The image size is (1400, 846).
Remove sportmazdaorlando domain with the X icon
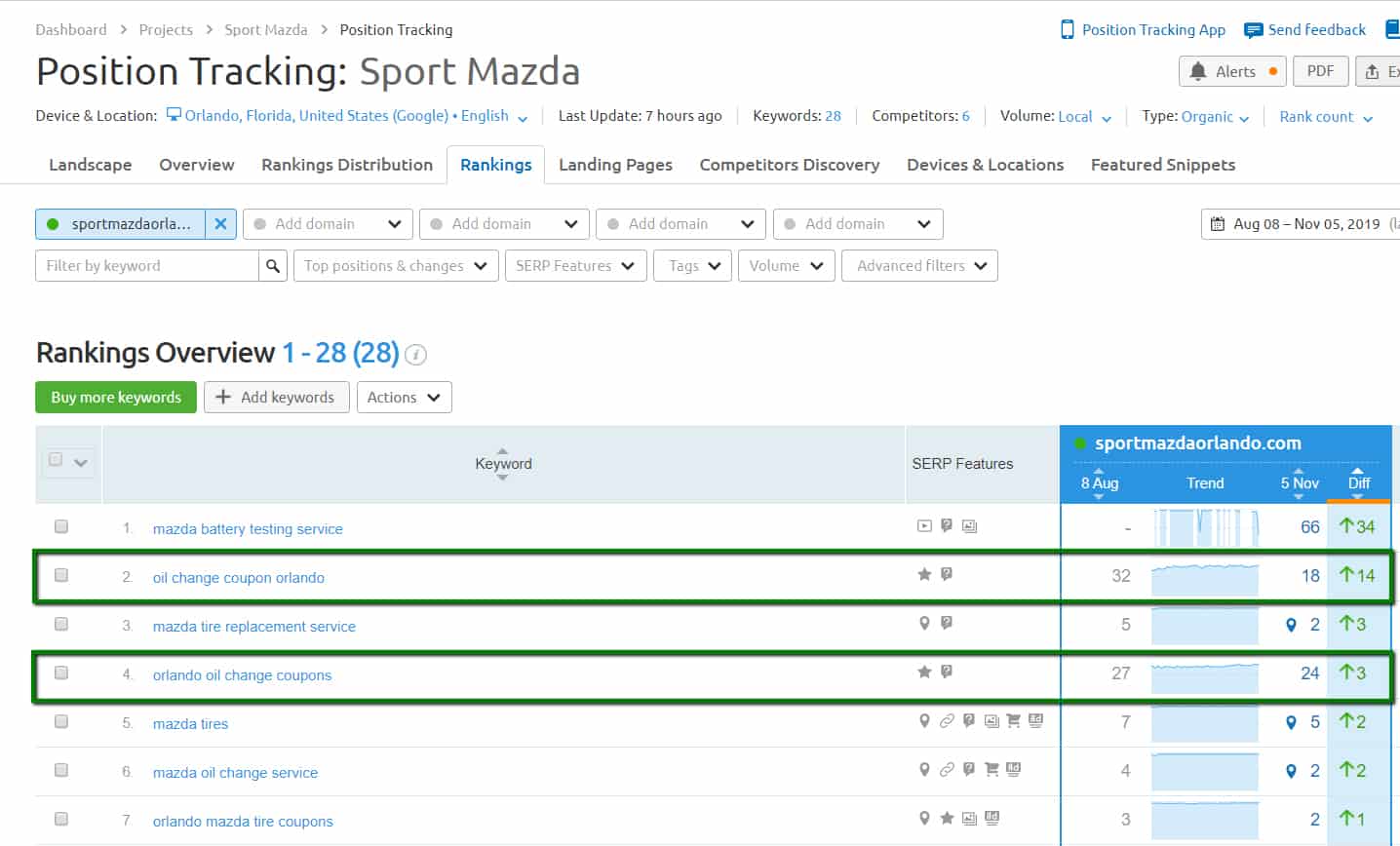[x=220, y=224]
